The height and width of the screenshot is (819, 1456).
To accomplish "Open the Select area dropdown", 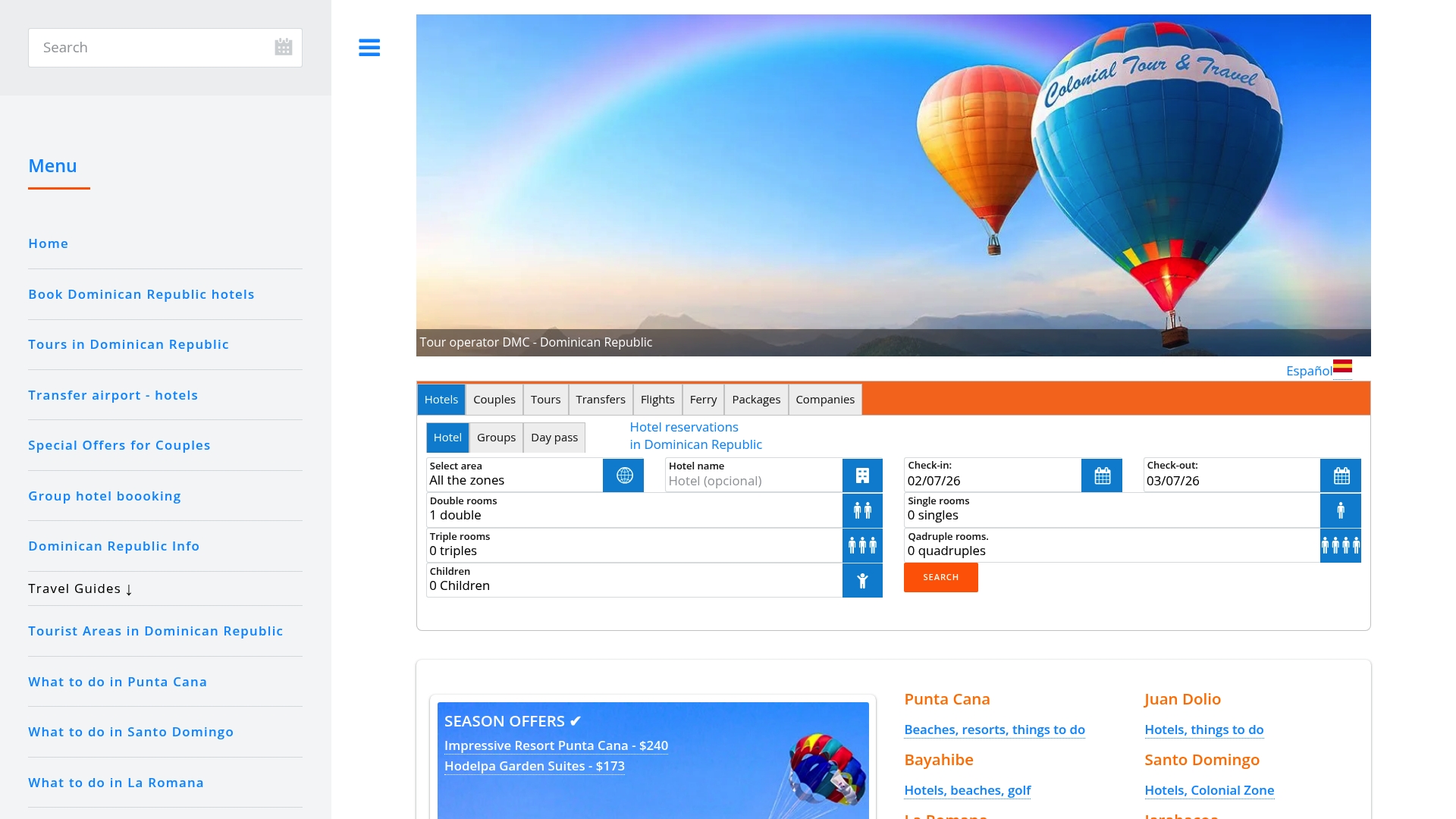I will pyautogui.click(x=515, y=475).
